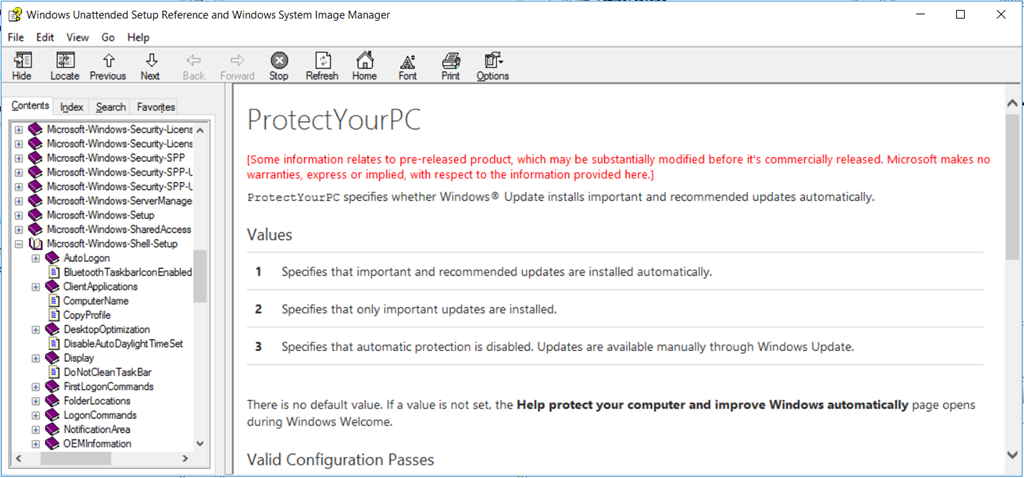
Task: Change text size with Font icon
Action: (x=408, y=66)
